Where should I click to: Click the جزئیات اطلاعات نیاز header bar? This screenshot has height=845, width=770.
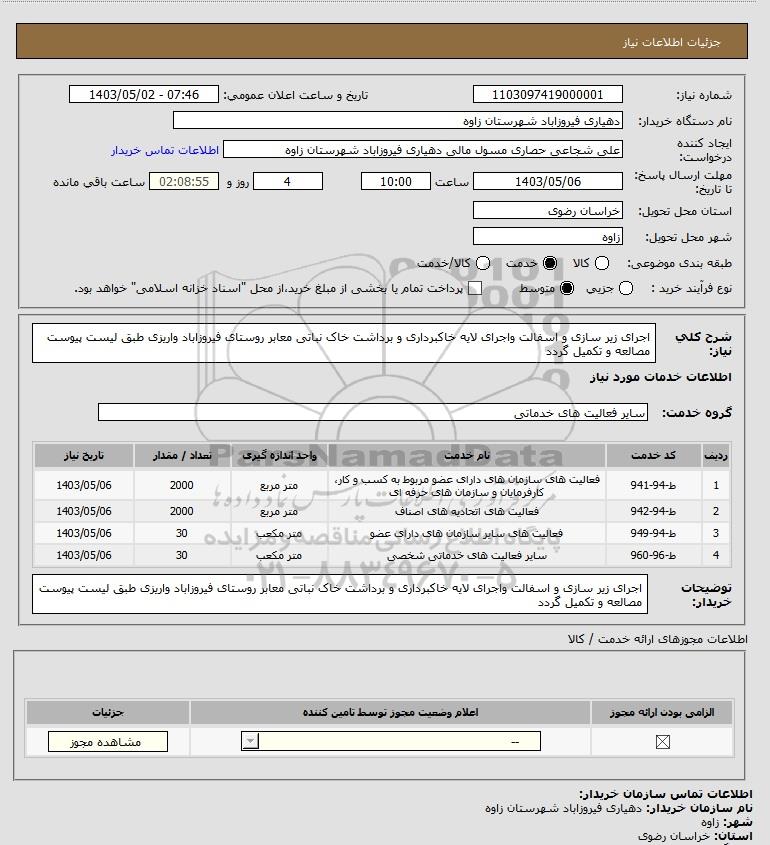(x=381, y=41)
